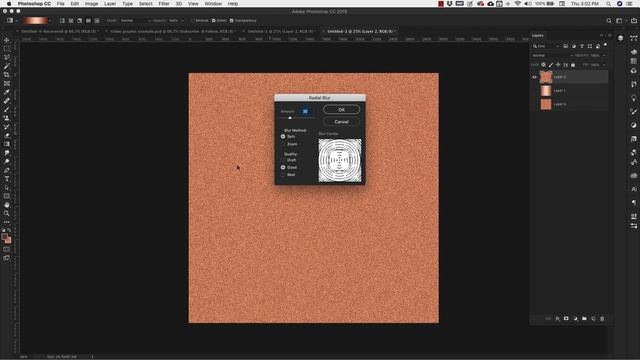Toggle the Transparency checkbox
The image size is (640, 360).
tap(231, 20)
